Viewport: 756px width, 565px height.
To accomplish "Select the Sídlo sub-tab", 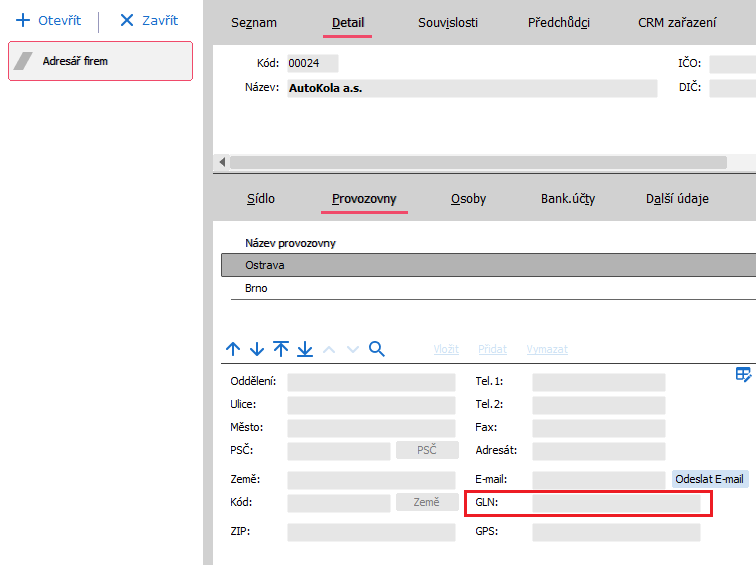I will tap(261, 199).
